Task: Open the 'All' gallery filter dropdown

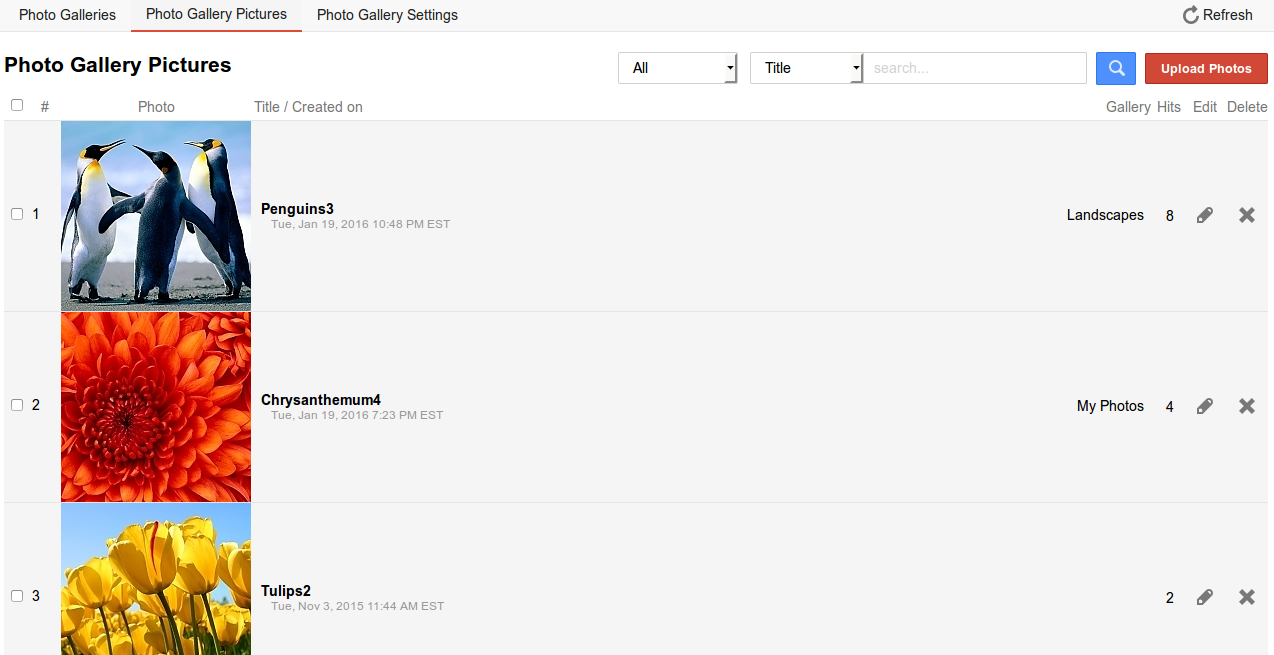Action: [677, 68]
